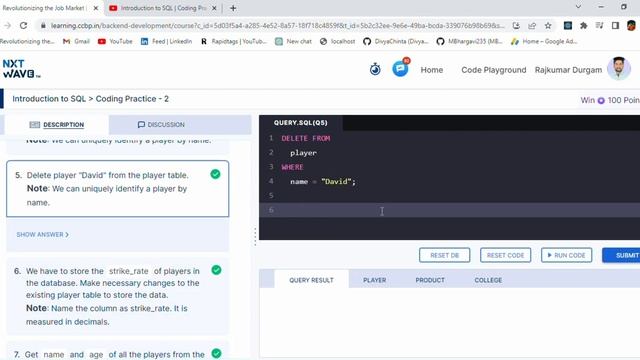
Task: Switch to the College table tab
Action: tap(488, 280)
